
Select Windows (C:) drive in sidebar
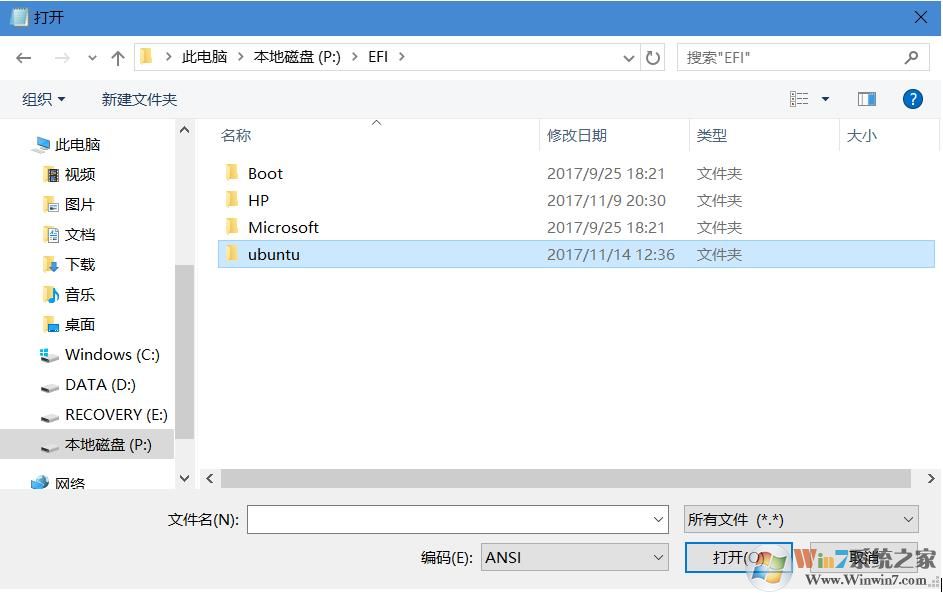(112, 355)
